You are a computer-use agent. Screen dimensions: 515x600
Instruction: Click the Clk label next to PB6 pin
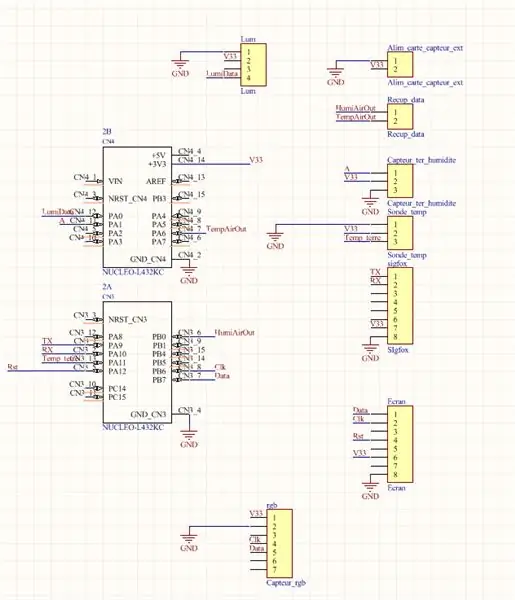click(220, 367)
